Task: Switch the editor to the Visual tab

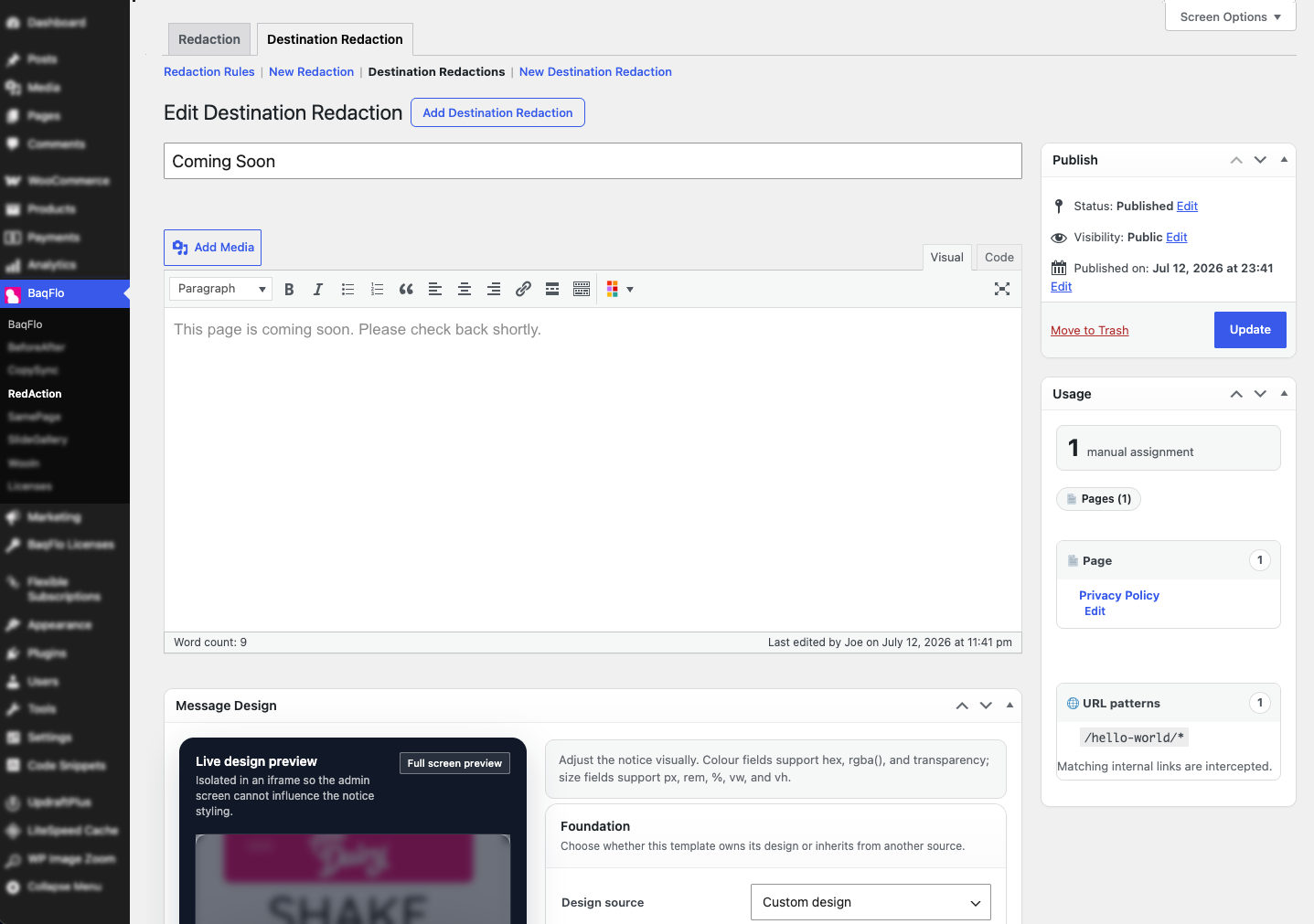Action: pos(946,258)
